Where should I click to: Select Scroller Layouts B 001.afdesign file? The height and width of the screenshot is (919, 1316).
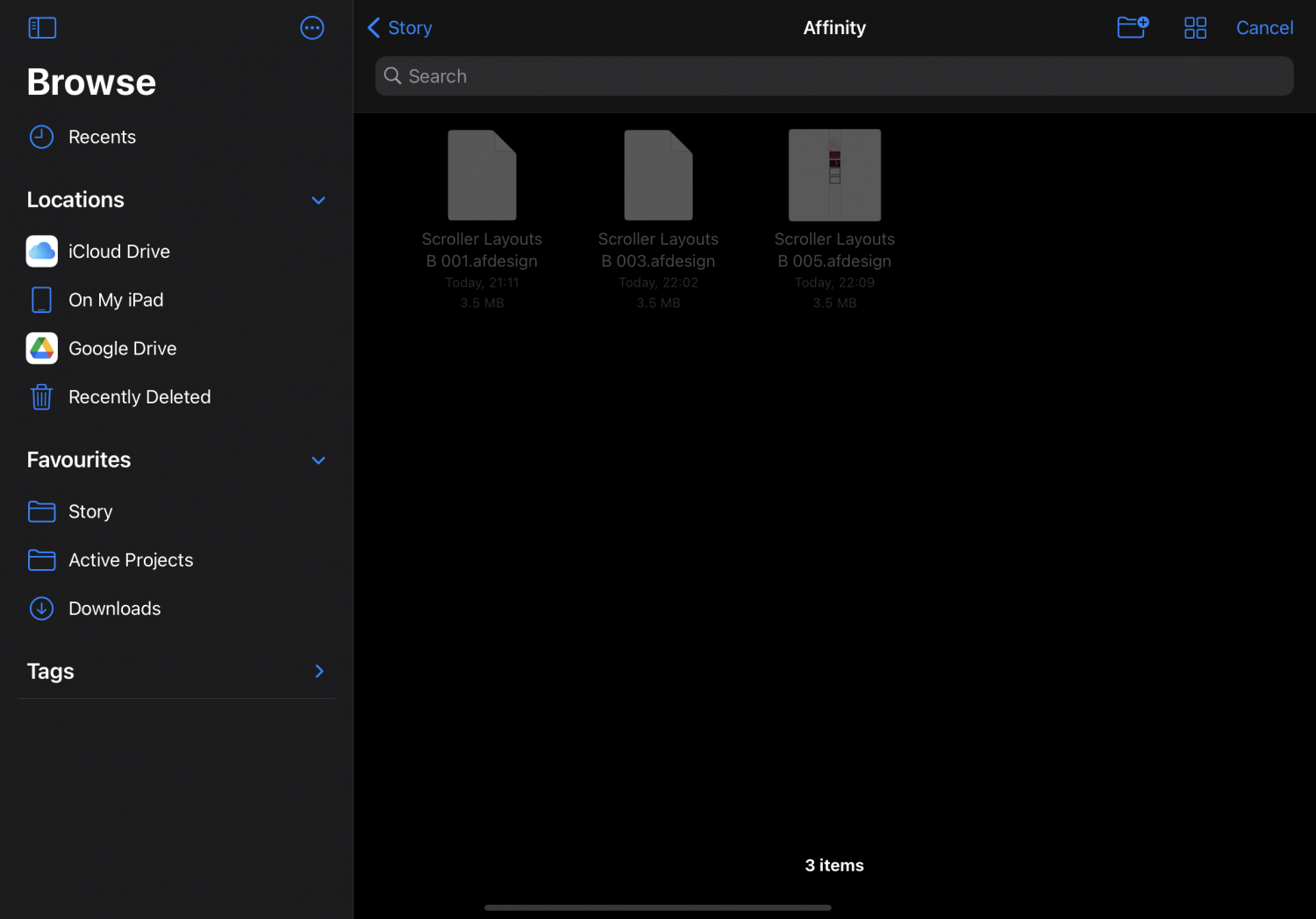coord(482,176)
